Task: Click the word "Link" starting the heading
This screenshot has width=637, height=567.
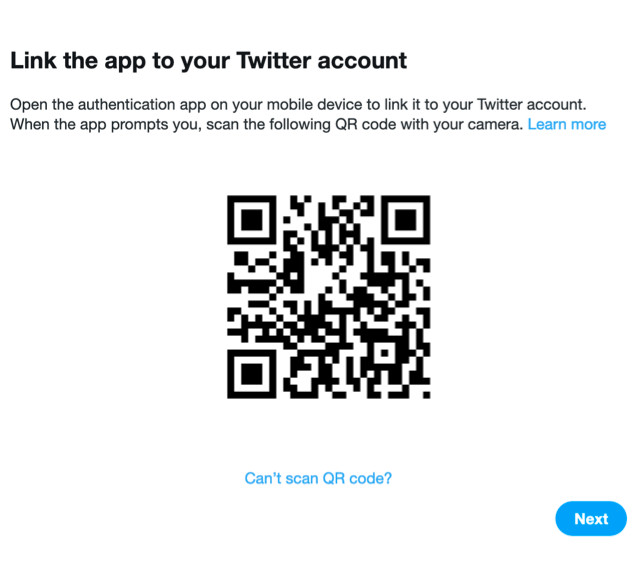Action: point(32,60)
